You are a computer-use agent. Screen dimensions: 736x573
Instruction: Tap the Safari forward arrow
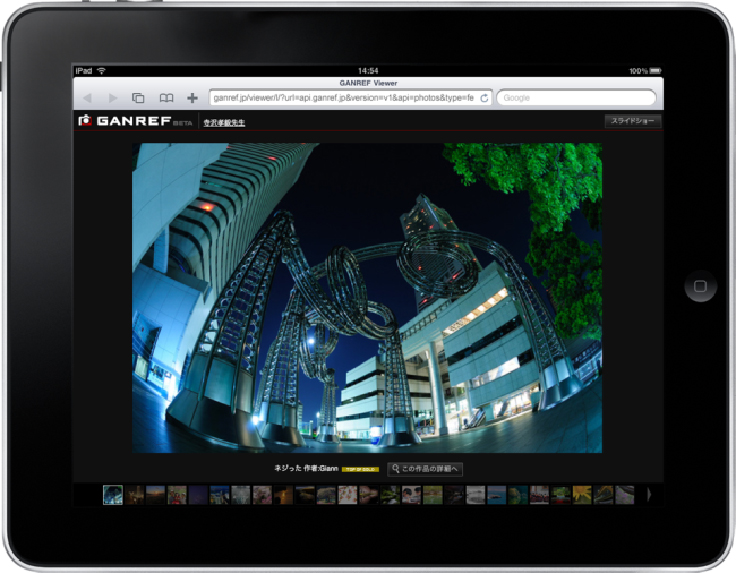[113, 98]
